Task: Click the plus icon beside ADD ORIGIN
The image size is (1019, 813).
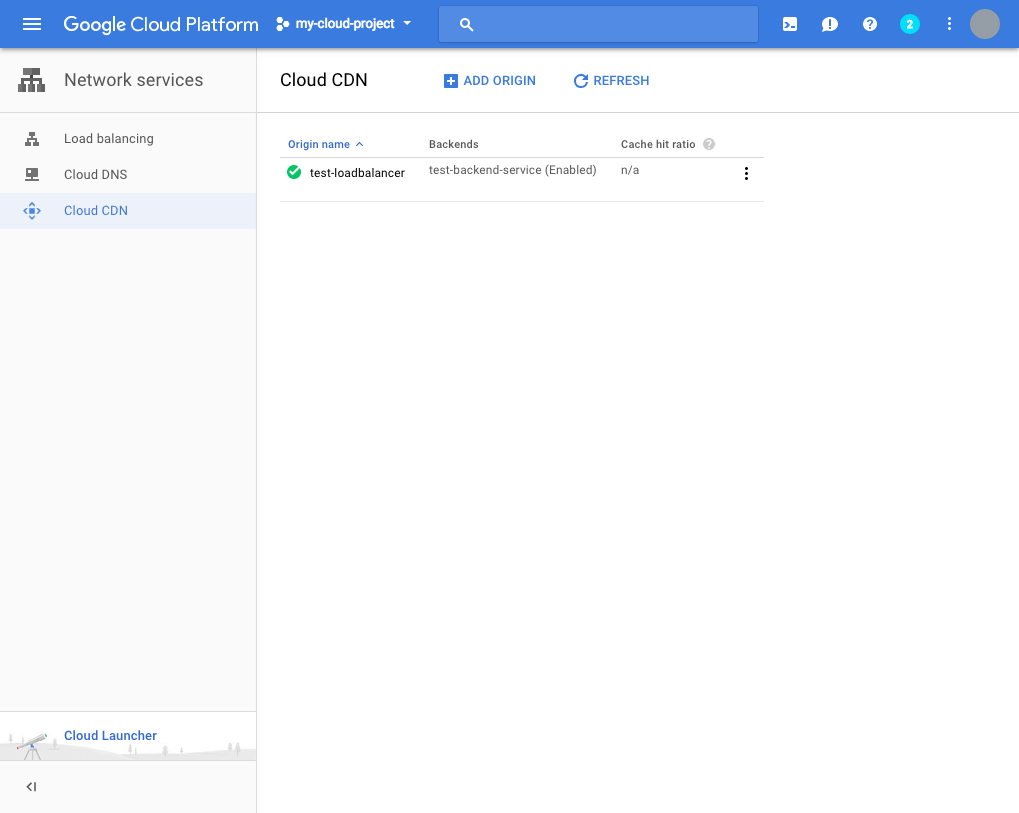Action: click(450, 81)
